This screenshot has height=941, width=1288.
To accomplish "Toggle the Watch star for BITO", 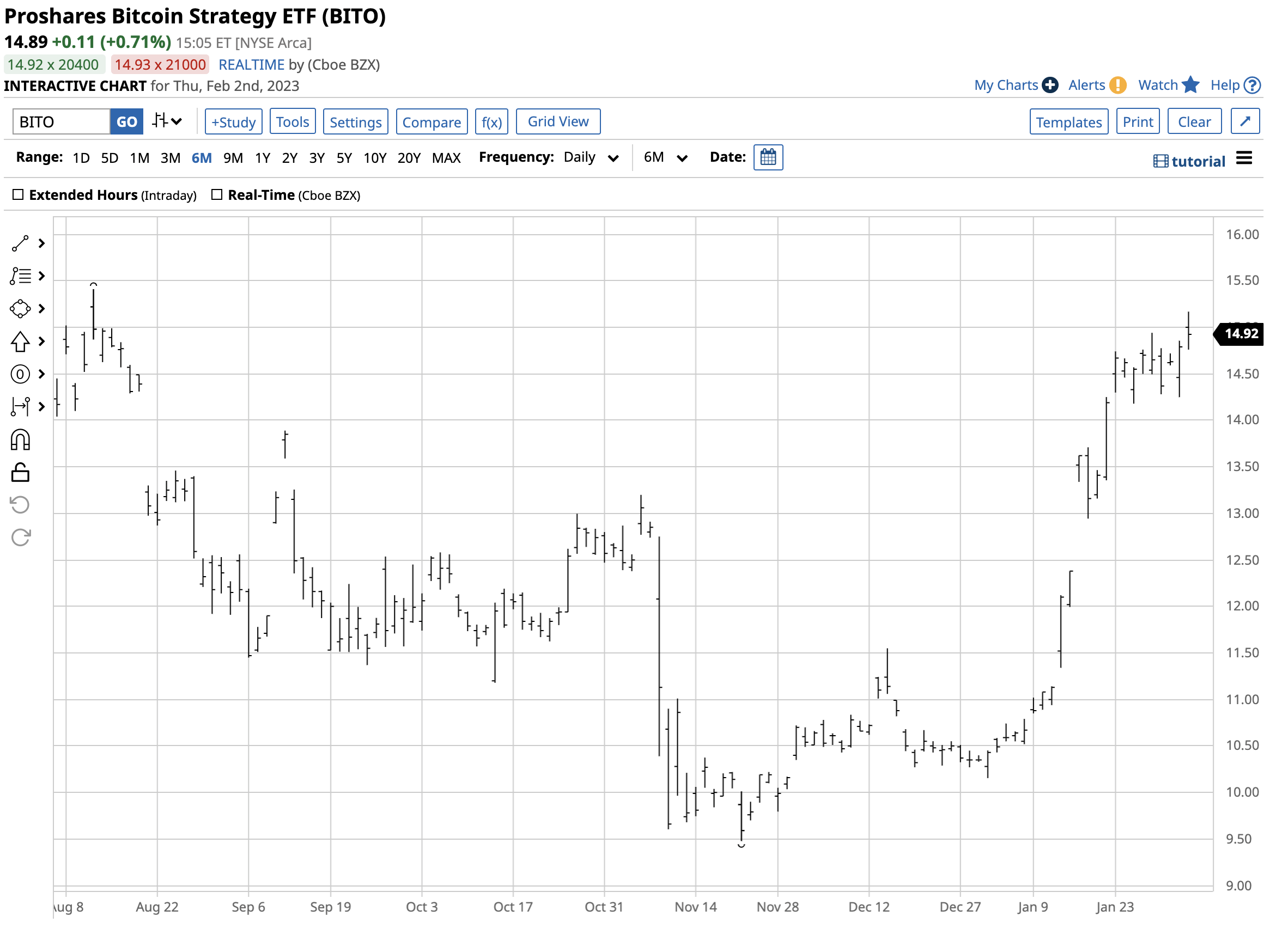I will [1190, 85].
